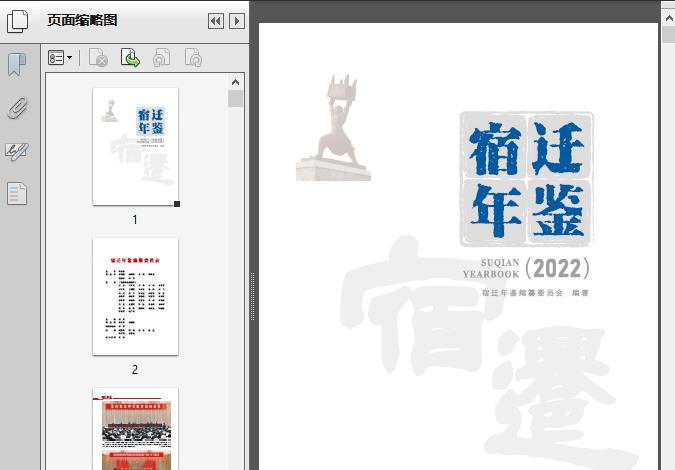675x470 pixels.
Task: Select page 3 thumbnail with photo
Action: click(135, 429)
